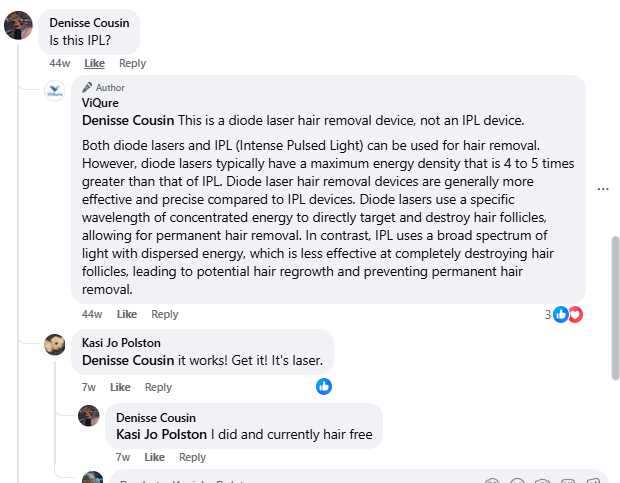Image resolution: width=620 pixels, height=483 pixels.
Task: Open ViQure page profile picture
Action: tap(55, 91)
